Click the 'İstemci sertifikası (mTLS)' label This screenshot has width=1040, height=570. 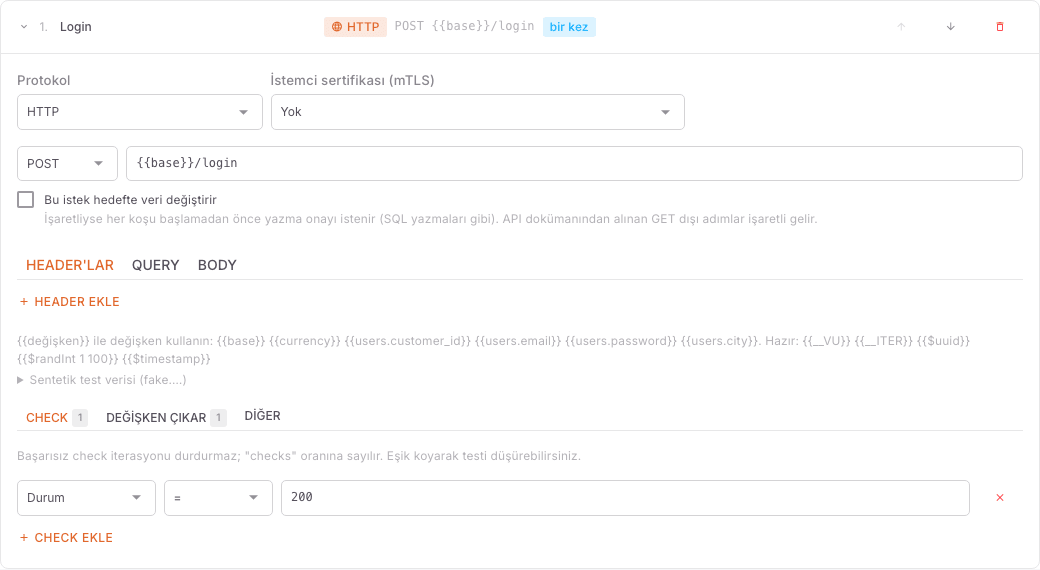pyautogui.click(x=352, y=80)
